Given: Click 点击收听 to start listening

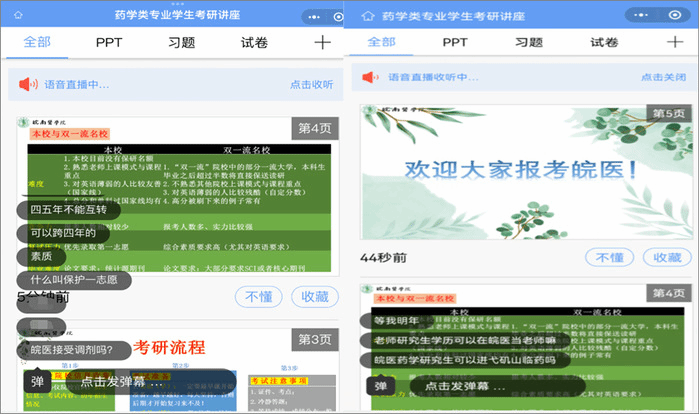Looking at the screenshot, I should click(x=311, y=85).
